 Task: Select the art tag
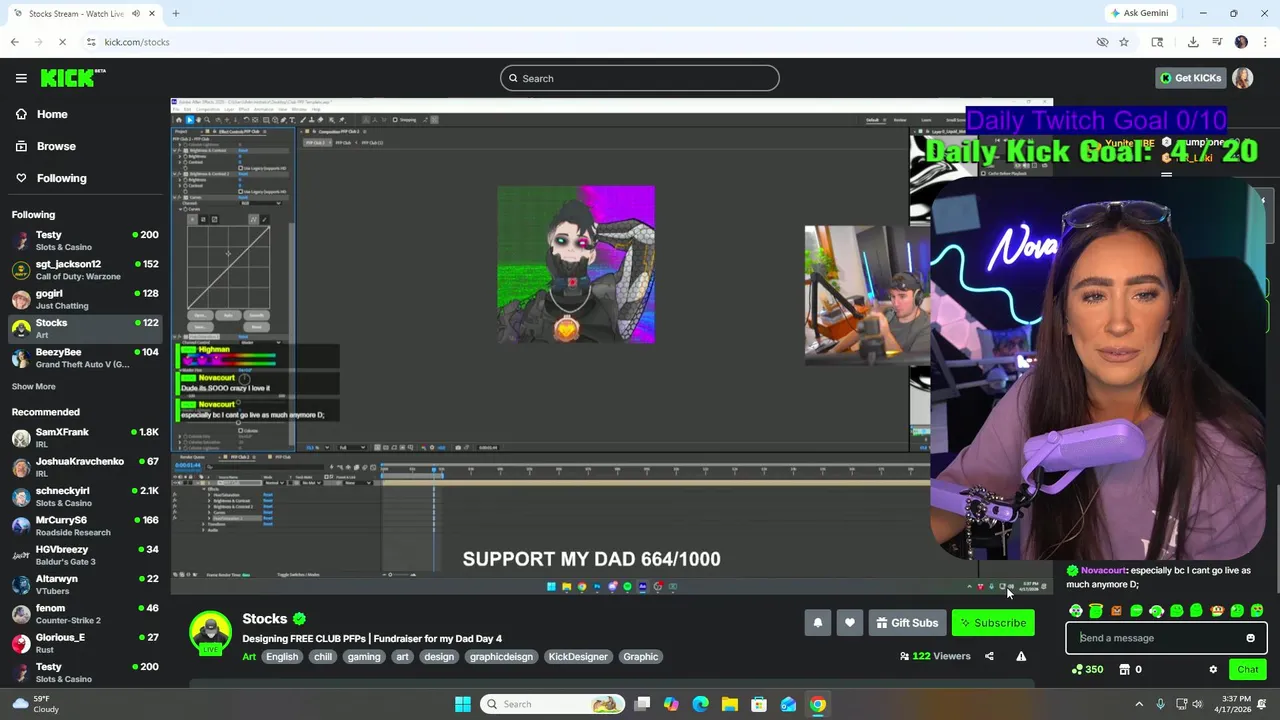402,657
